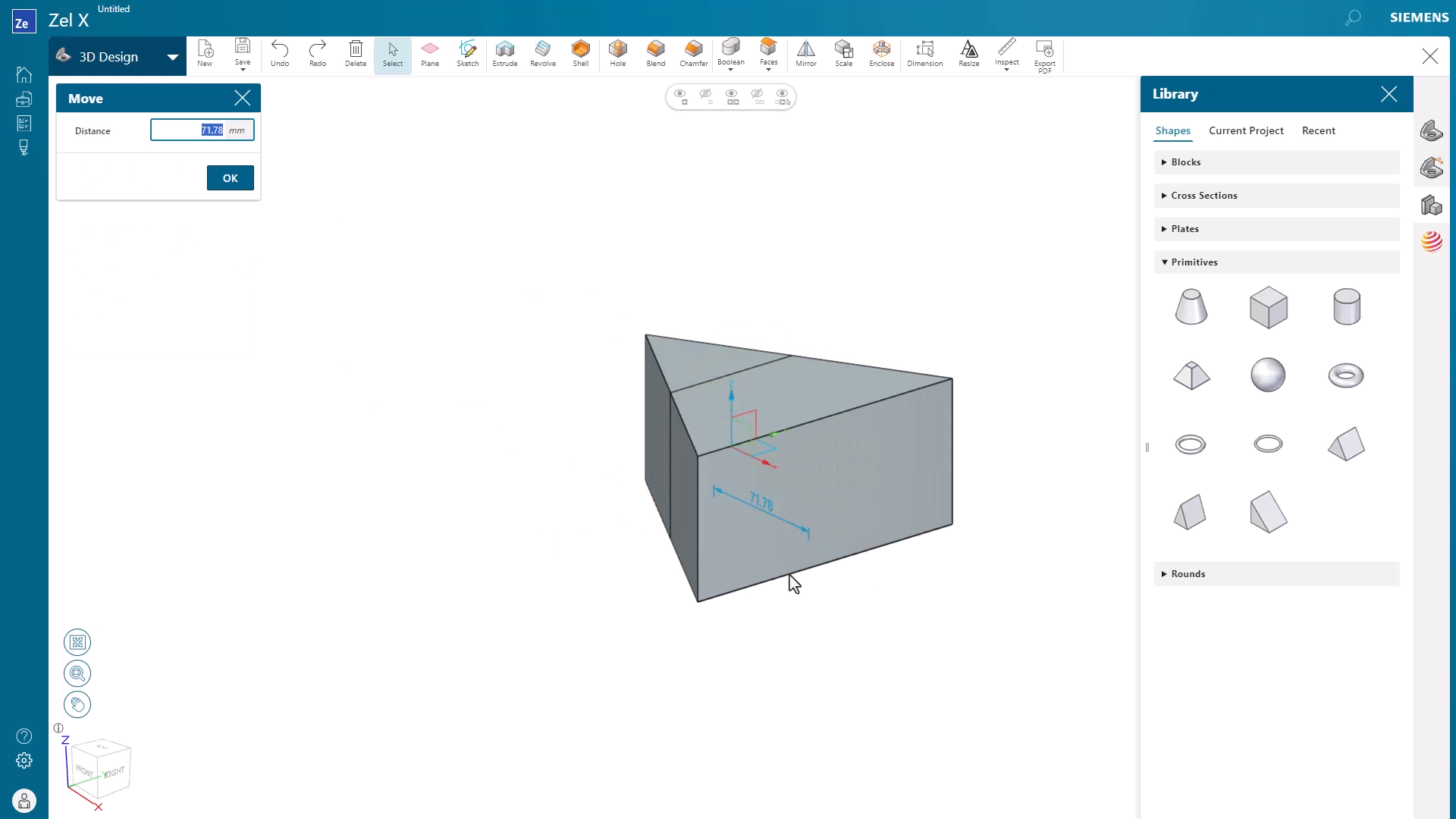Expand the Plates section
The height and width of the screenshot is (819, 1456).
pyautogui.click(x=1277, y=229)
